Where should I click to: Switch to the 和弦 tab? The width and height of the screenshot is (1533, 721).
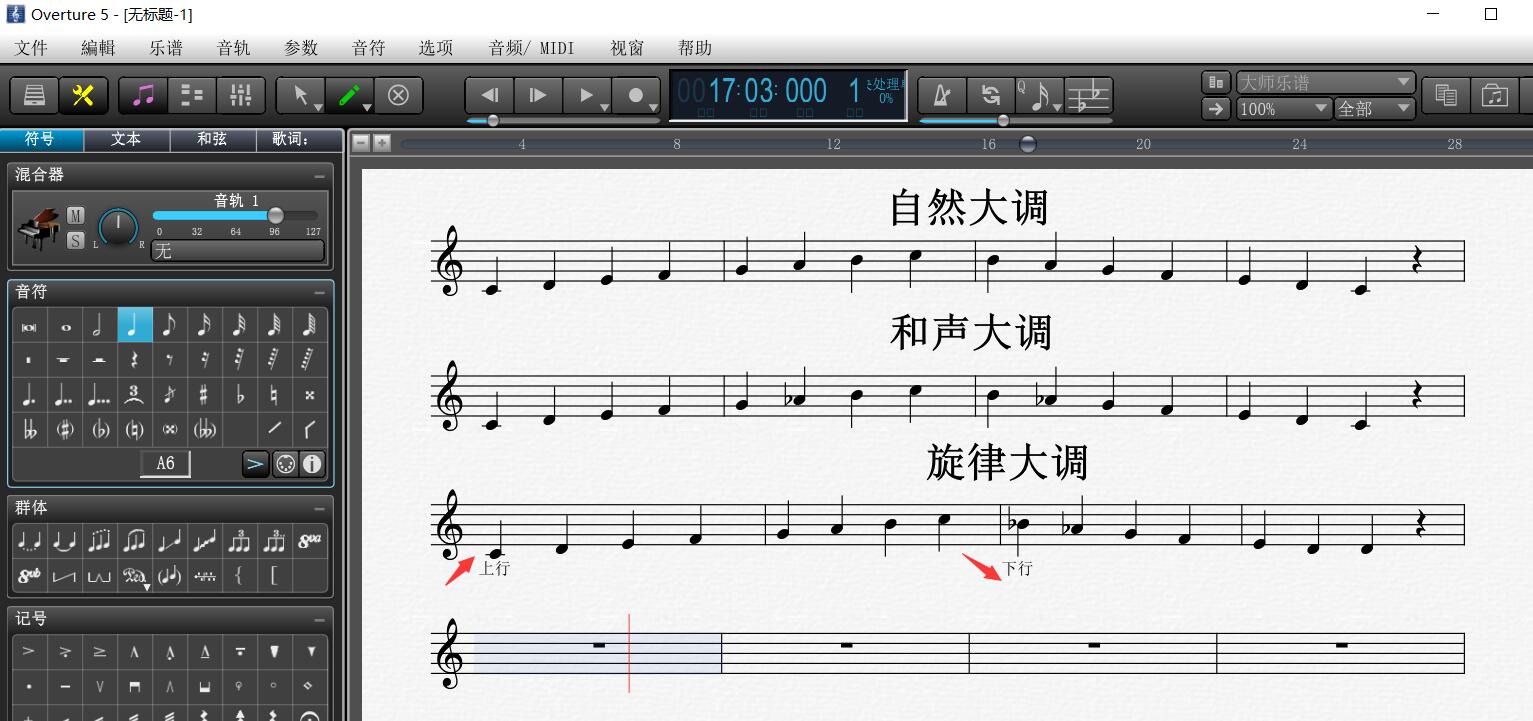(210, 139)
